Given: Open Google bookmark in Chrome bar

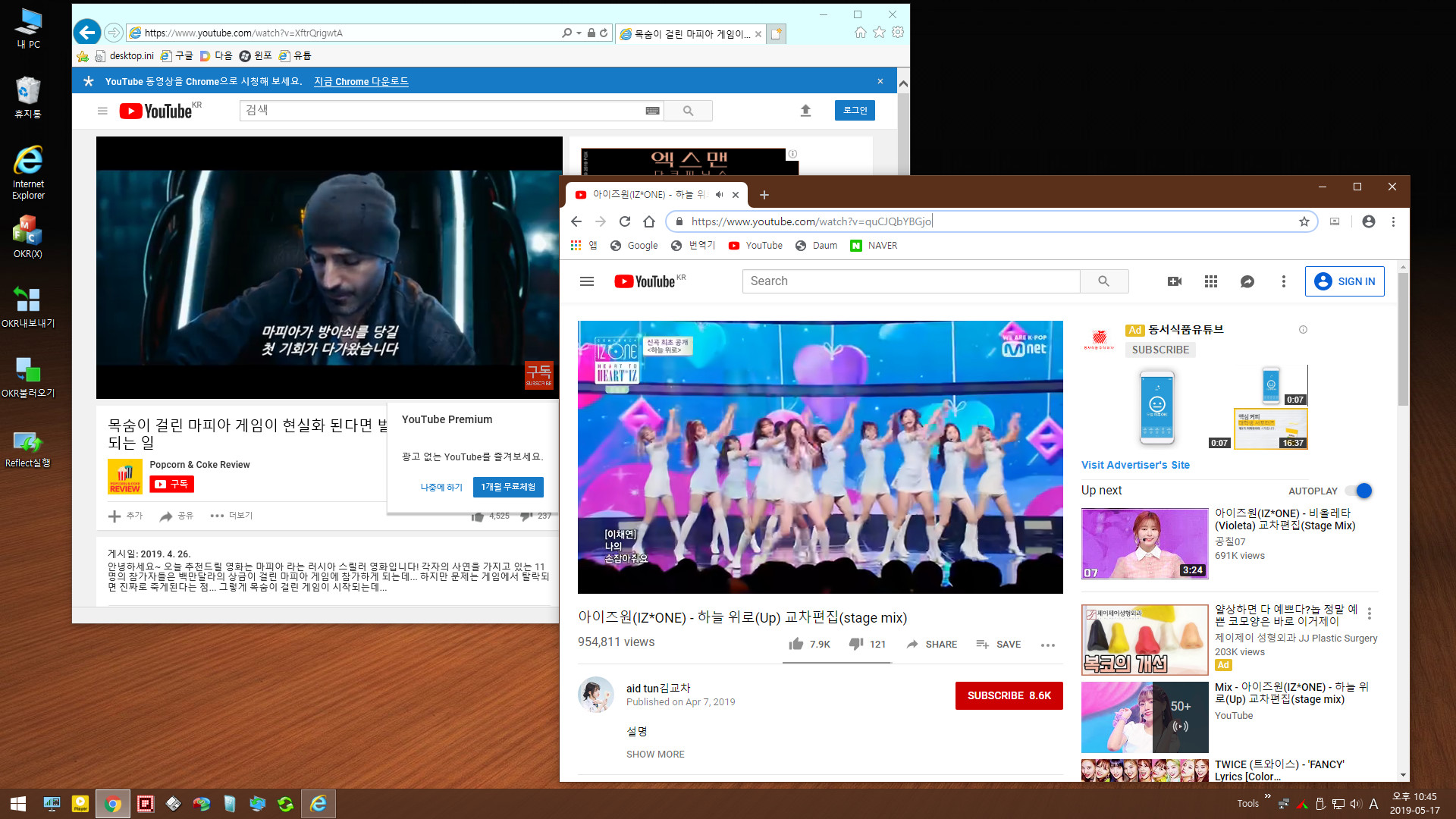Looking at the screenshot, I should click(x=634, y=246).
